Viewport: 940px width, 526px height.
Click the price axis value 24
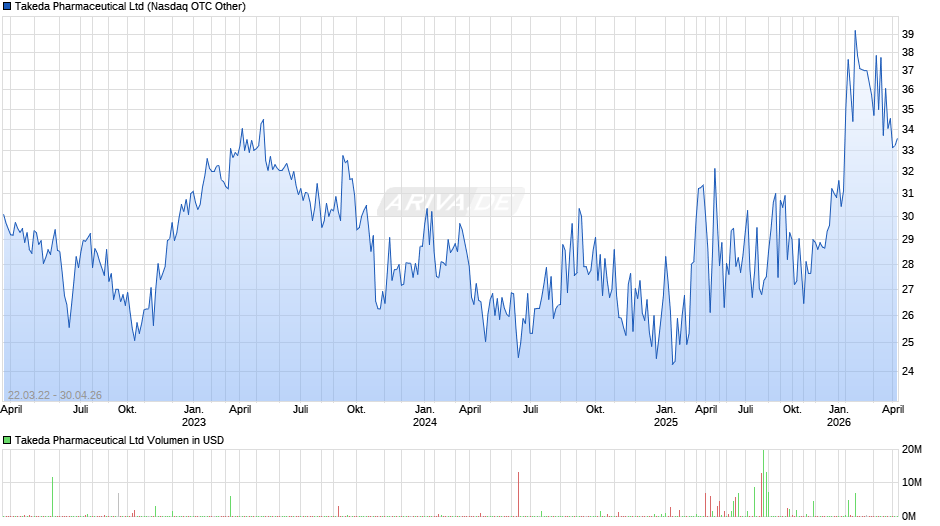tap(908, 371)
